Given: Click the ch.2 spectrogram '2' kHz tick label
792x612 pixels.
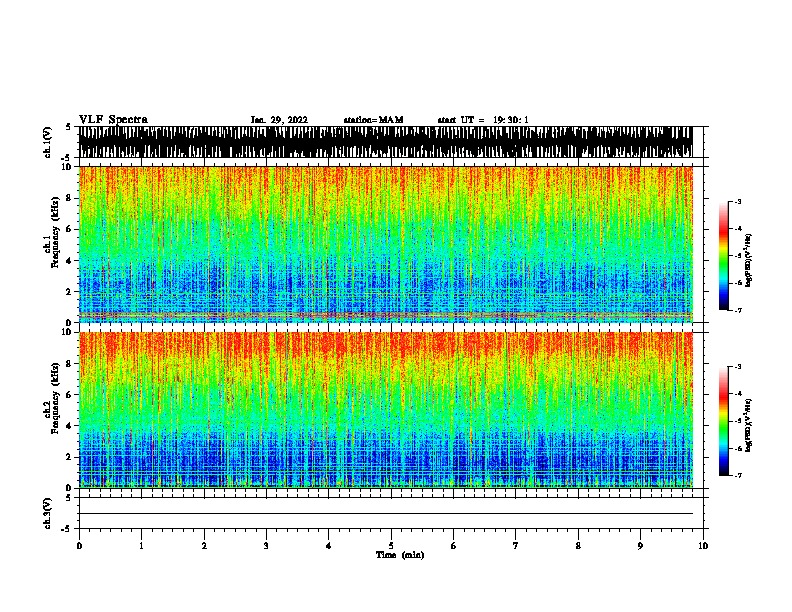Looking at the screenshot, I should point(70,457).
